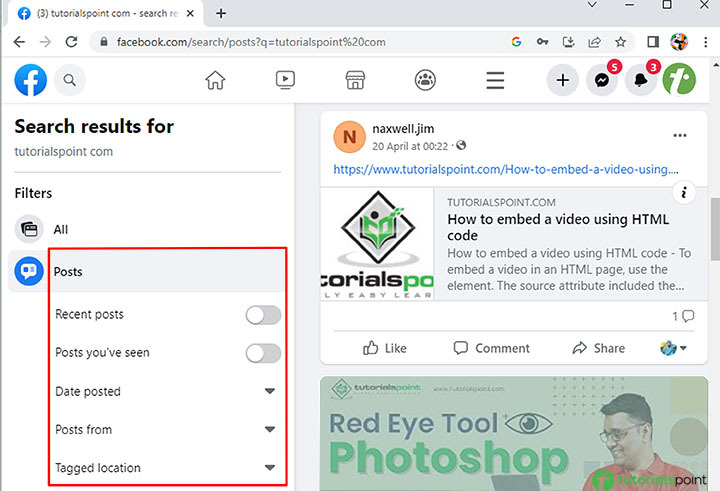The width and height of the screenshot is (720, 491).
Task: Click the browser address bar URL
Action: [x=251, y=42]
